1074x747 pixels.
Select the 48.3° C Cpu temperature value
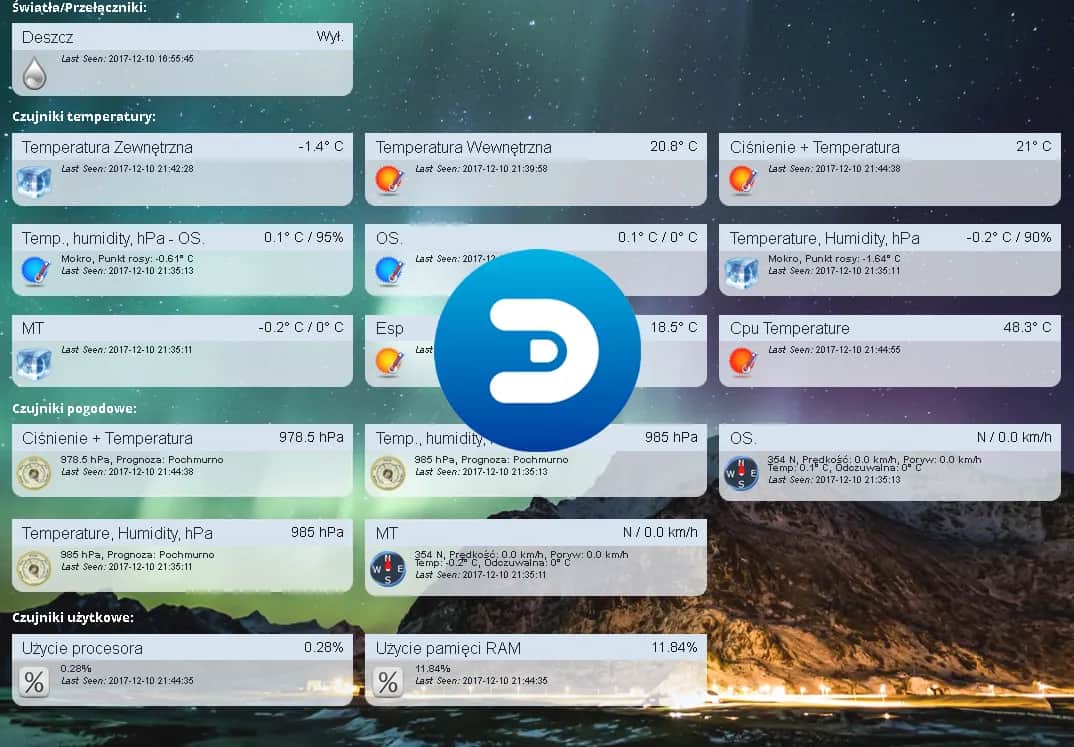click(x=1027, y=327)
